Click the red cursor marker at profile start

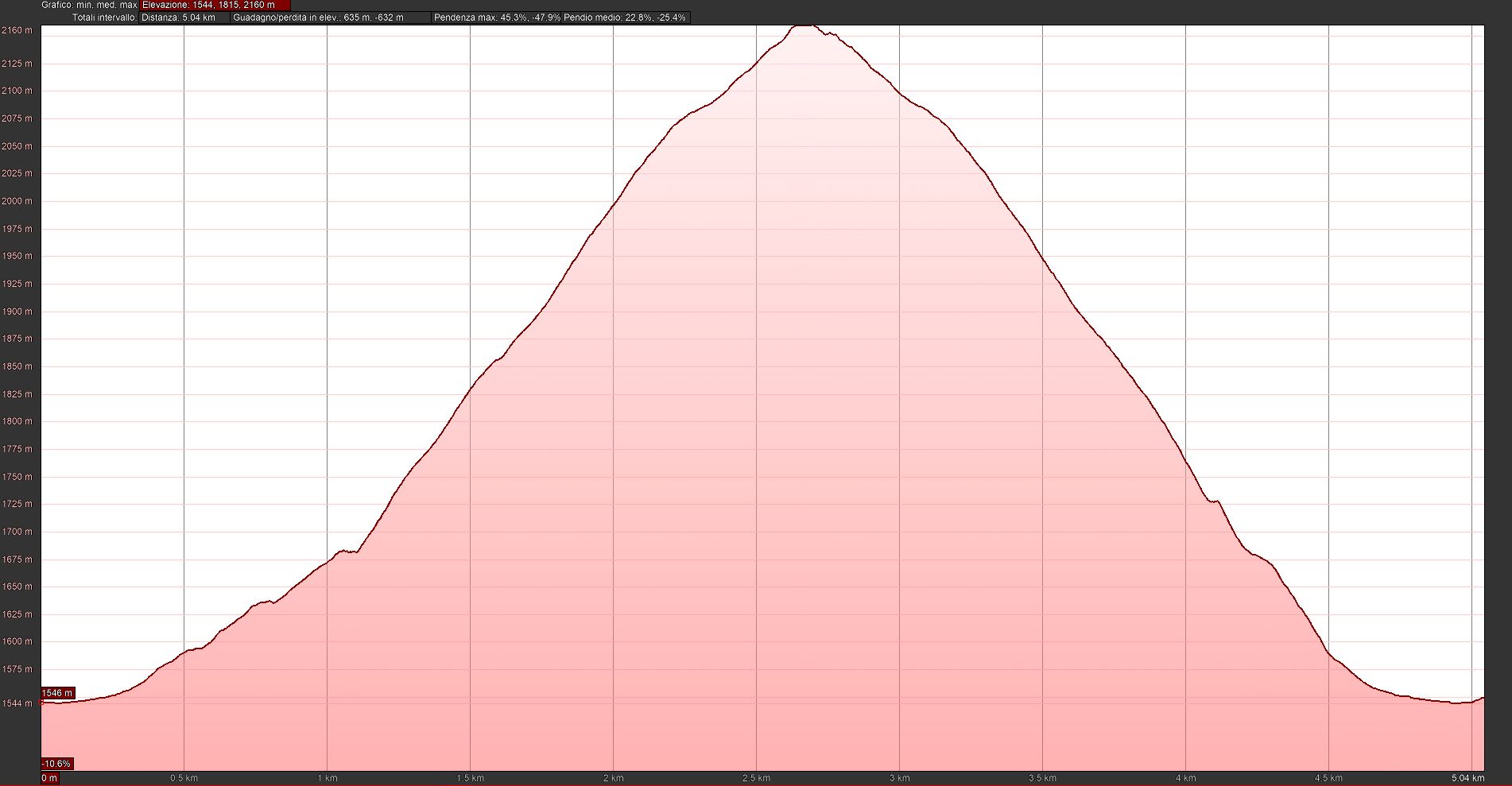pos(41,703)
